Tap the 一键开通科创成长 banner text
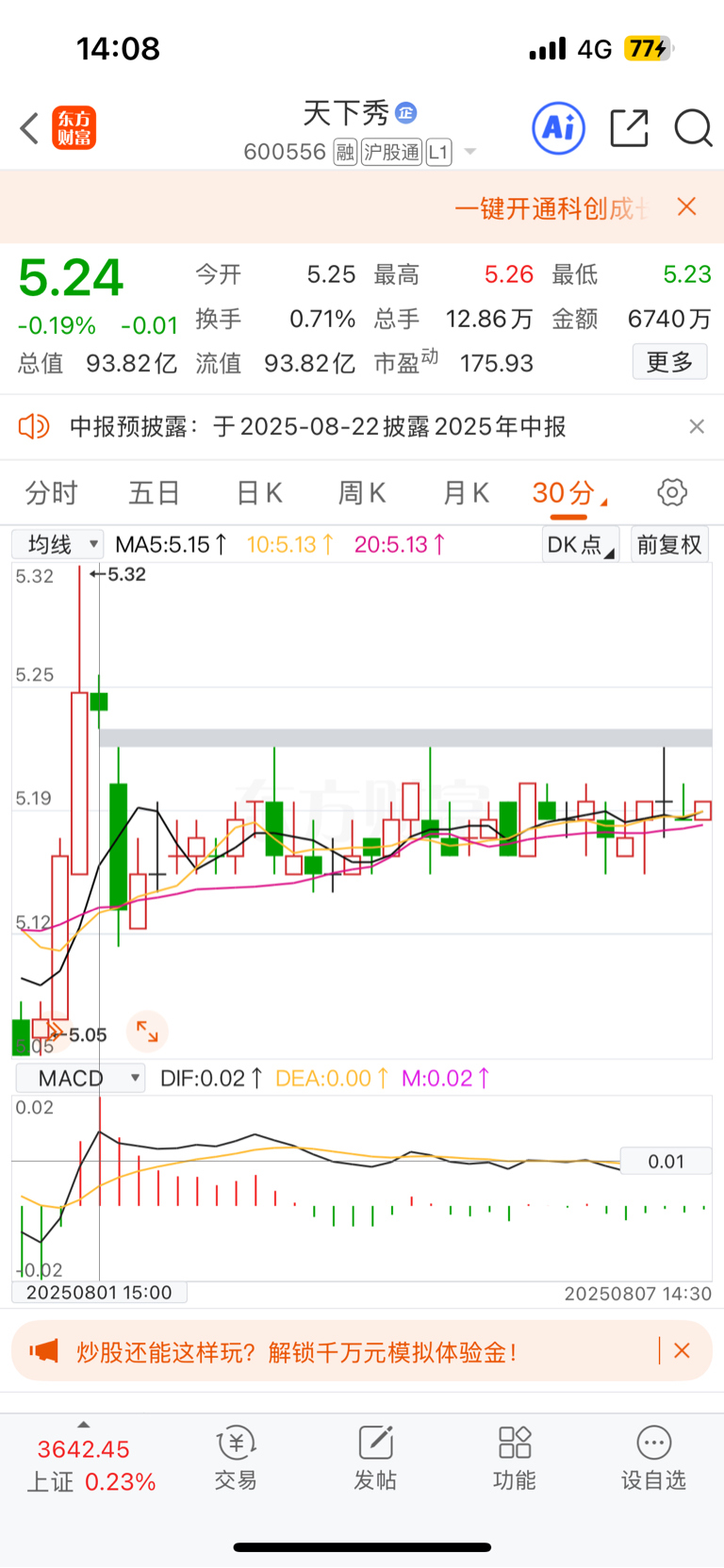The height and width of the screenshot is (1568, 724). pyautogui.click(x=552, y=207)
